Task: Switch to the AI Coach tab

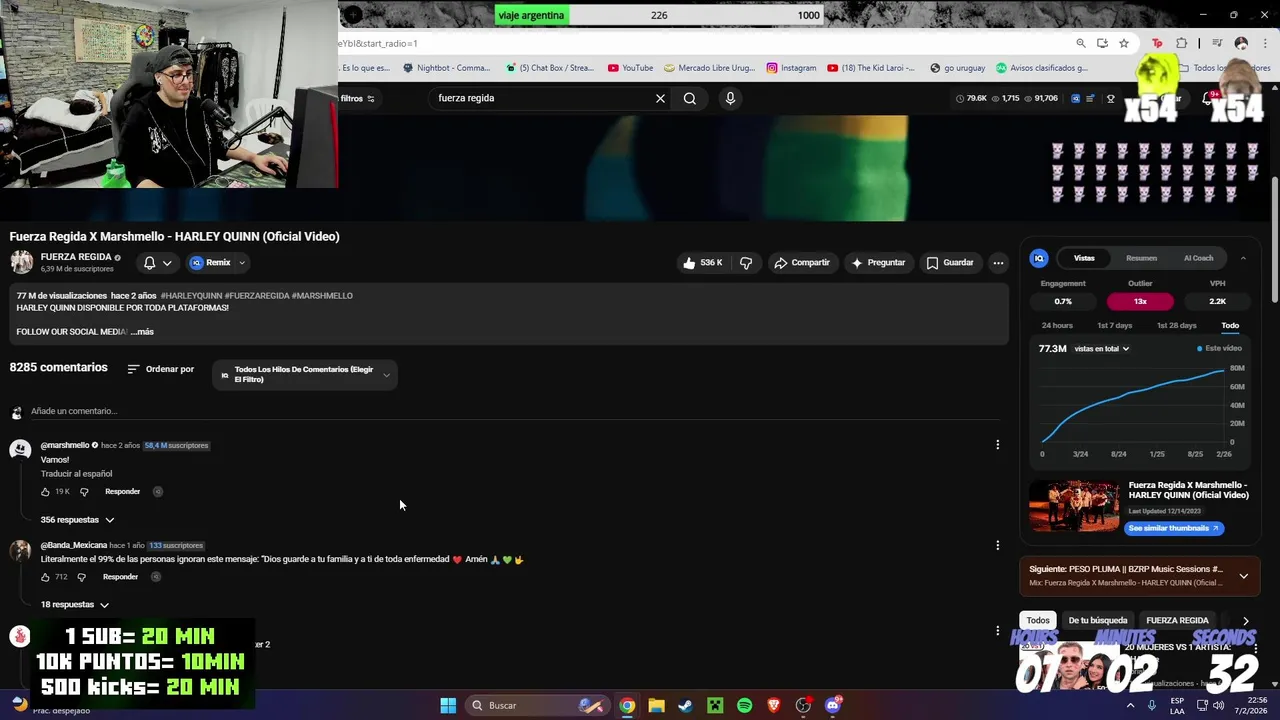Action: pos(1198,258)
